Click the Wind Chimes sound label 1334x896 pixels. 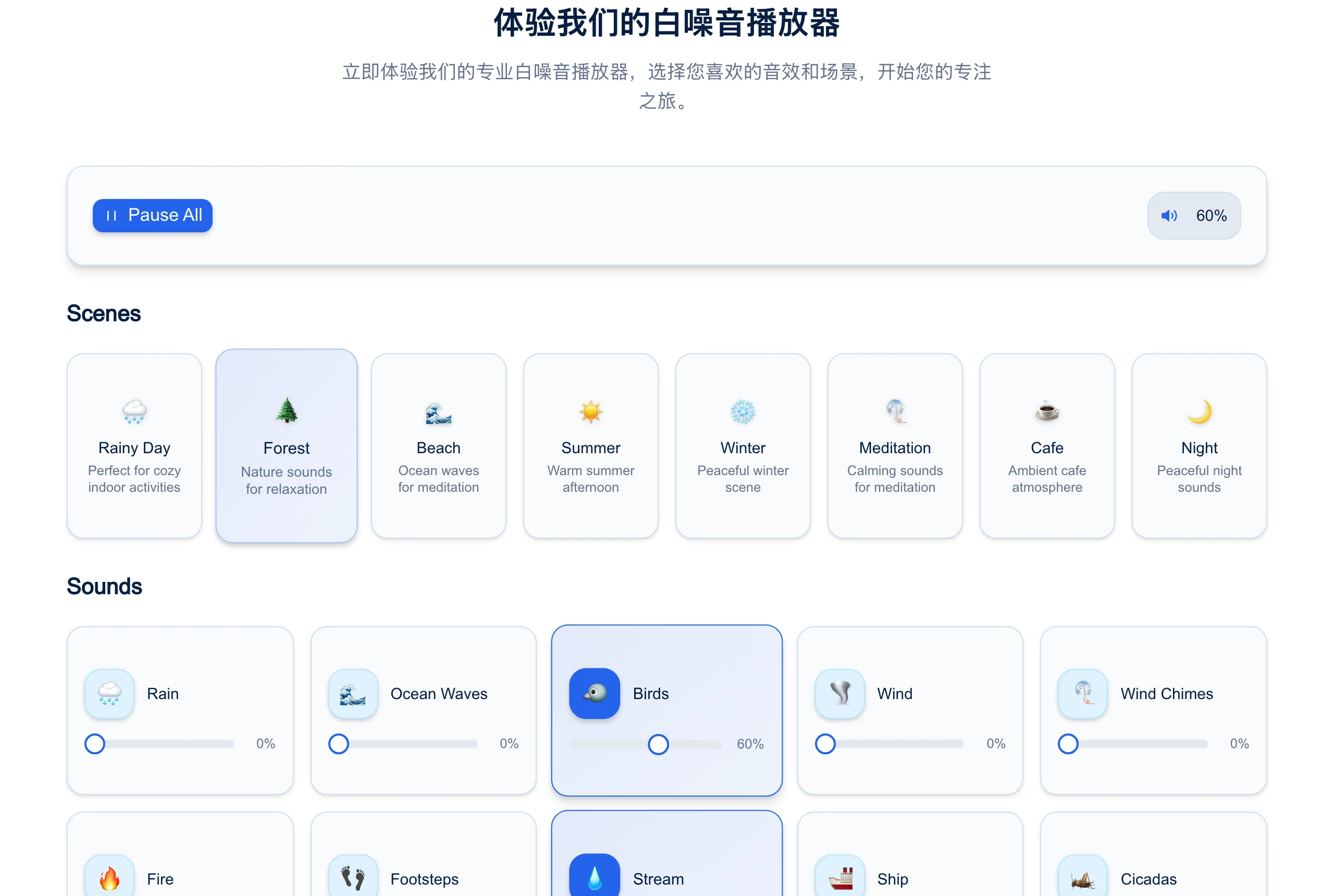(1167, 694)
